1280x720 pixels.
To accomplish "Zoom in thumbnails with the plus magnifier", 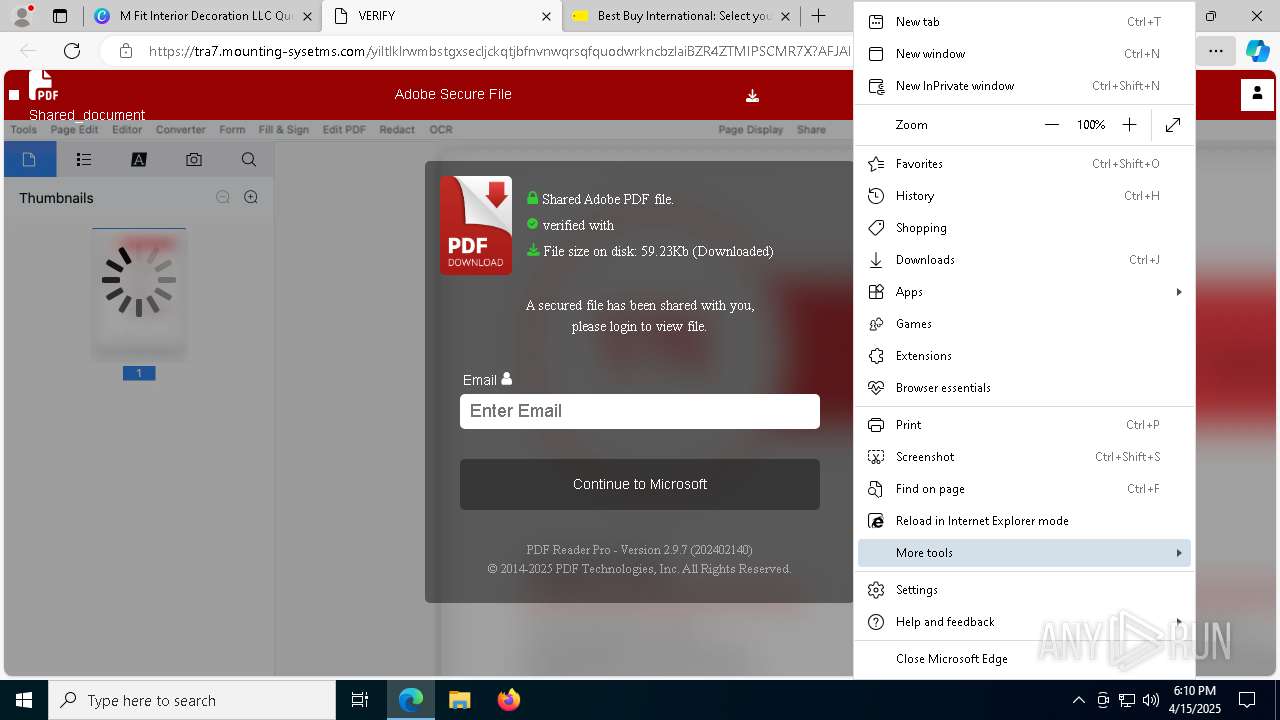I will point(251,198).
